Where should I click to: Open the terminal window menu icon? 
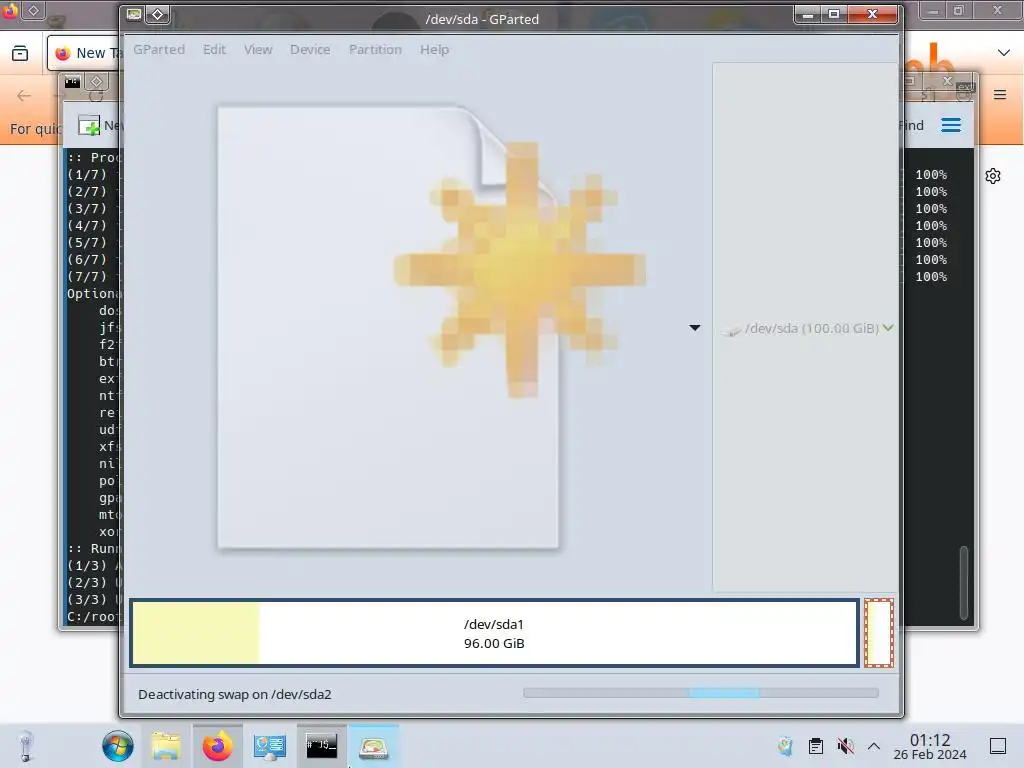[x=72, y=82]
